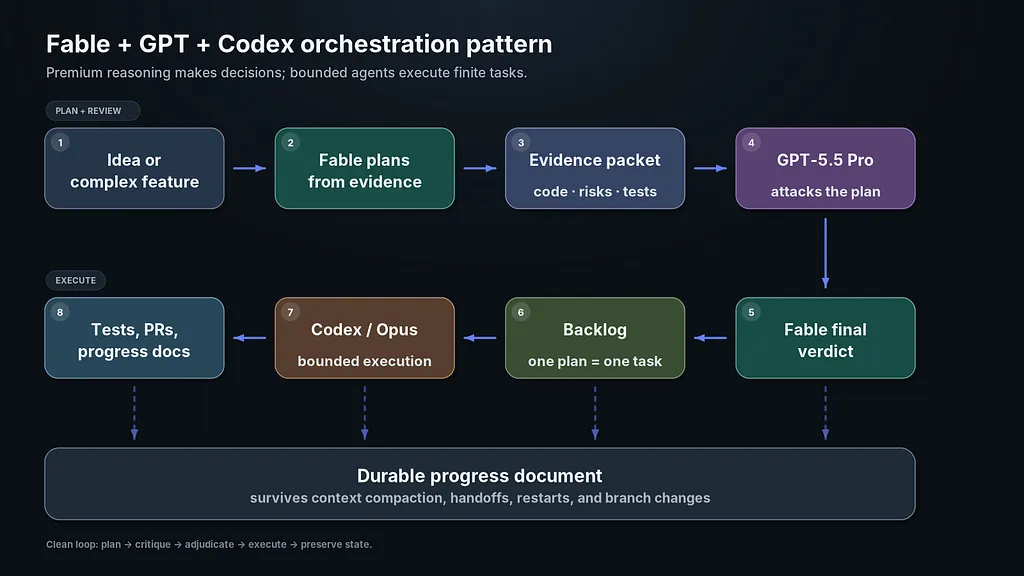Click the 'attacks the plan' subtext
This screenshot has width=1024, height=576.
click(825, 191)
